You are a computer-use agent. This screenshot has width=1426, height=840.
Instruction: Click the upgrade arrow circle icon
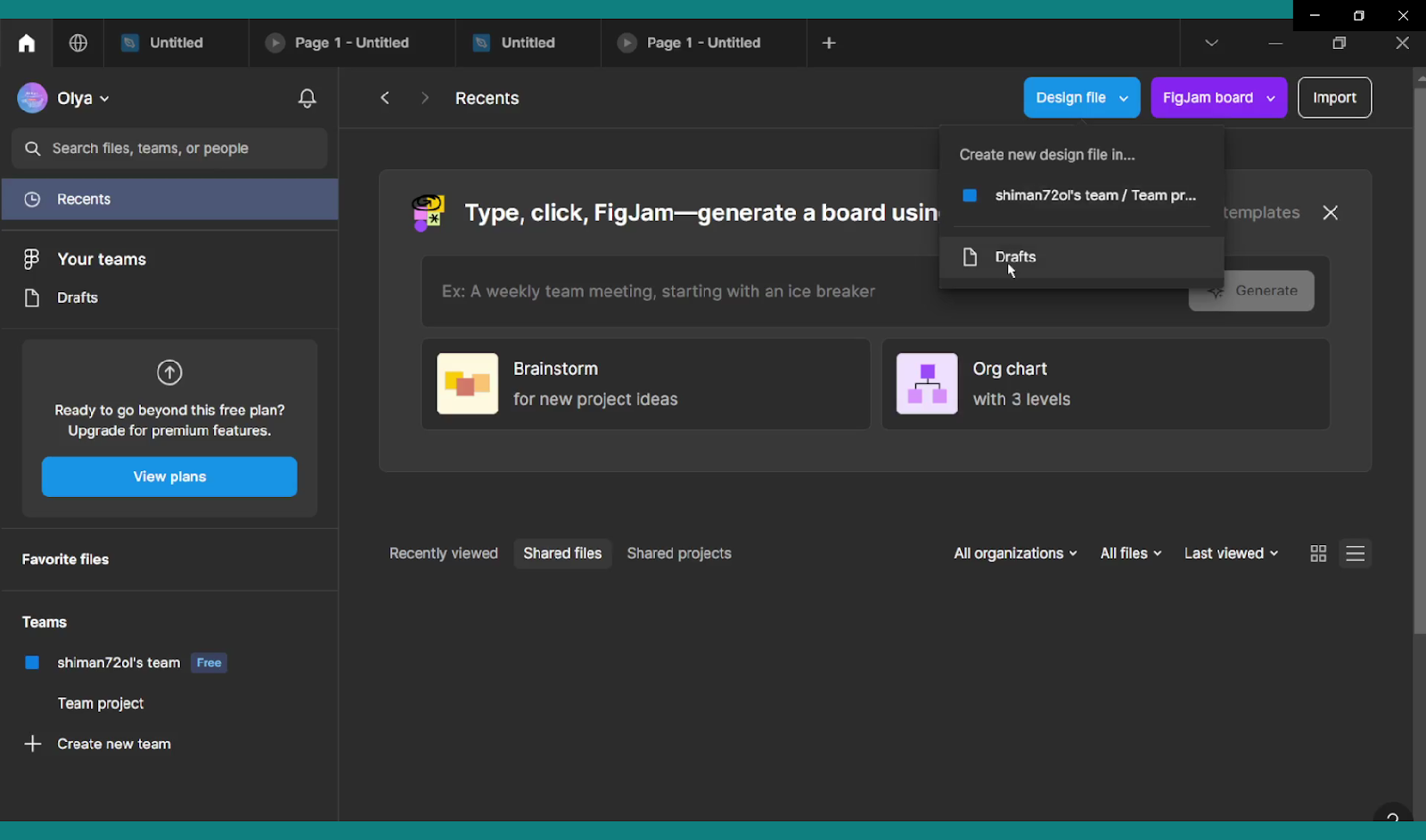click(x=169, y=372)
